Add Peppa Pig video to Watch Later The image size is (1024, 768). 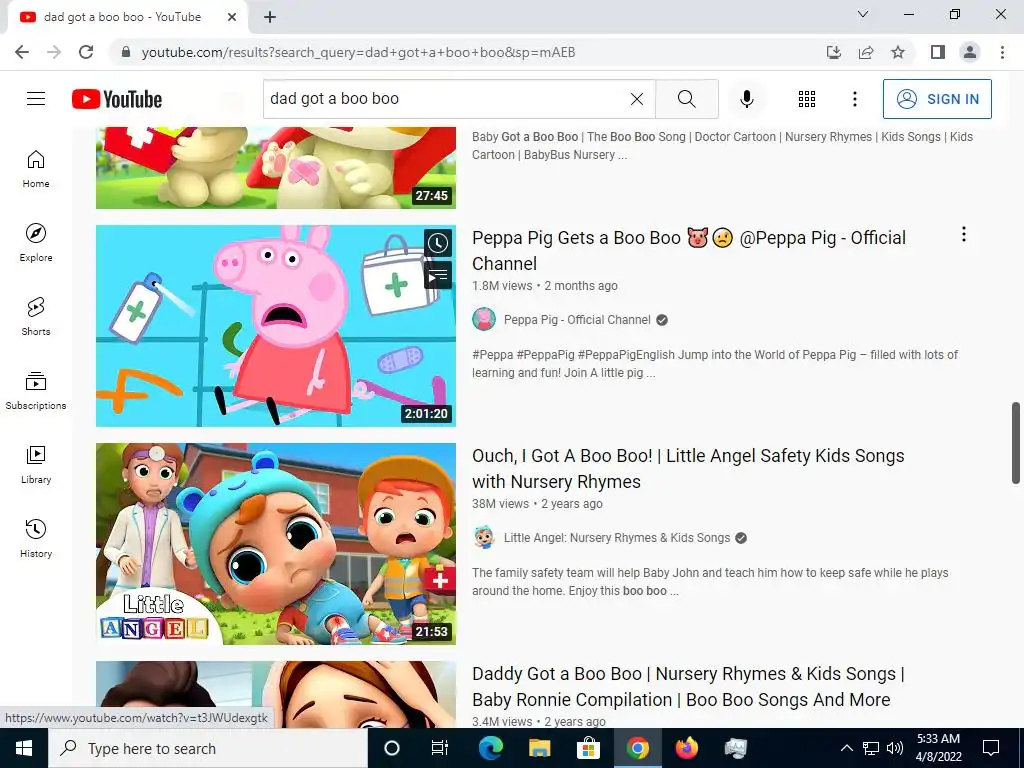438,243
